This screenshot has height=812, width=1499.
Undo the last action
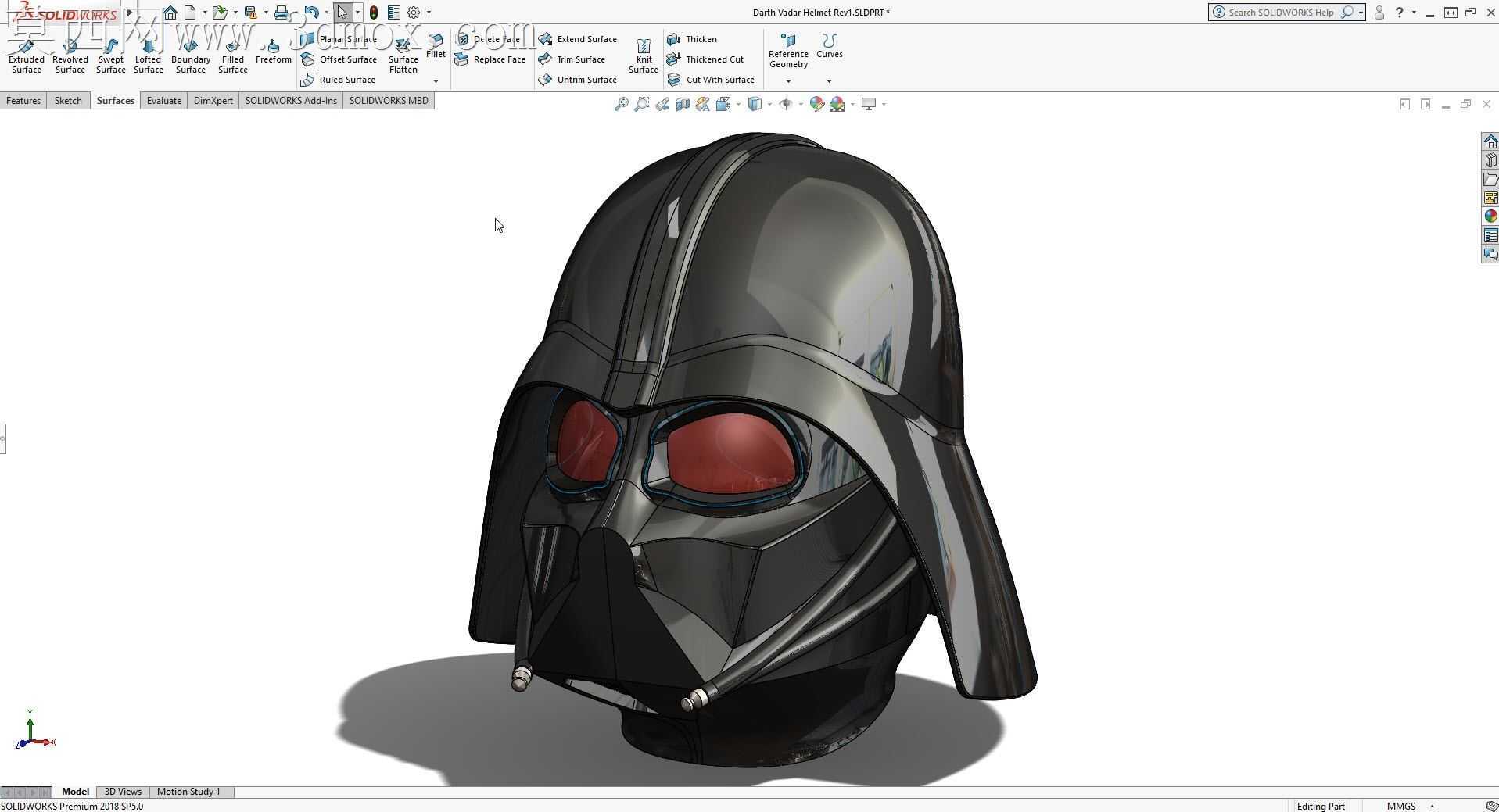pos(311,13)
